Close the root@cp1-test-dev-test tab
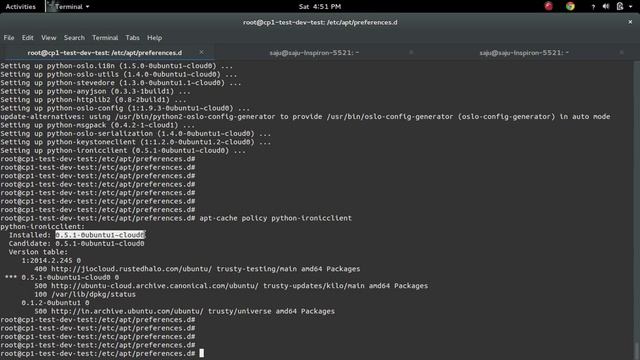Image resolution: width=640 pixels, height=360 pixels. point(202,52)
